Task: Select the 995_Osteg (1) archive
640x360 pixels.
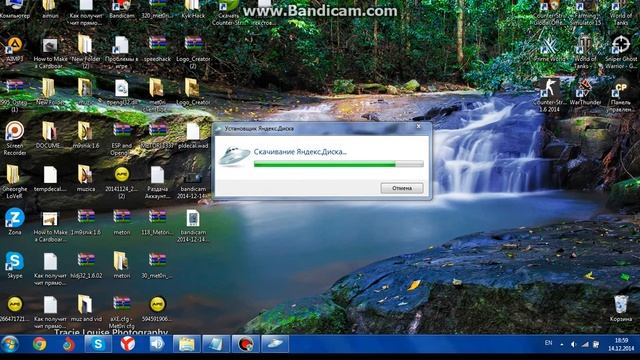Action: (x=15, y=96)
